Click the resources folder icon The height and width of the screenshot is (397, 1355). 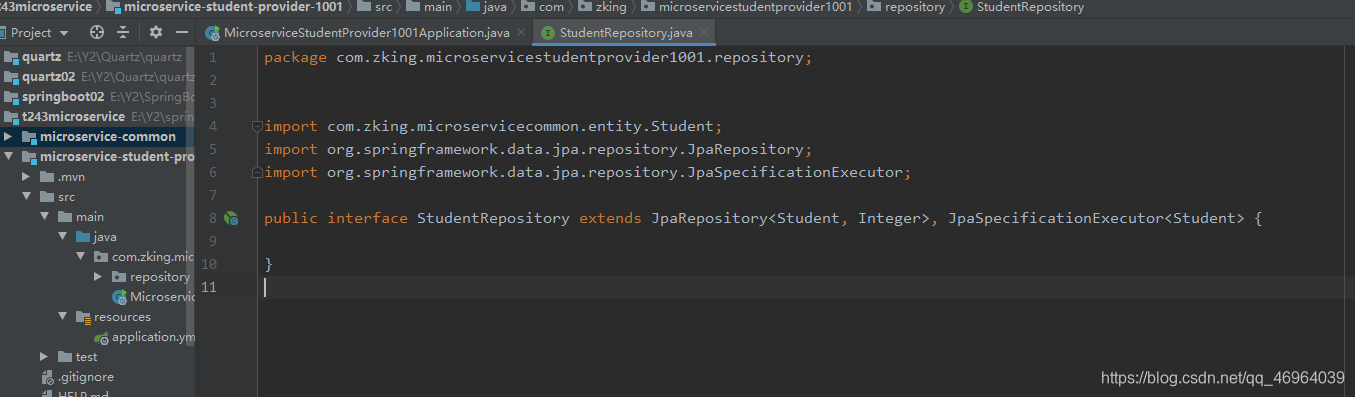pyautogui.click(x=84, y=317)
